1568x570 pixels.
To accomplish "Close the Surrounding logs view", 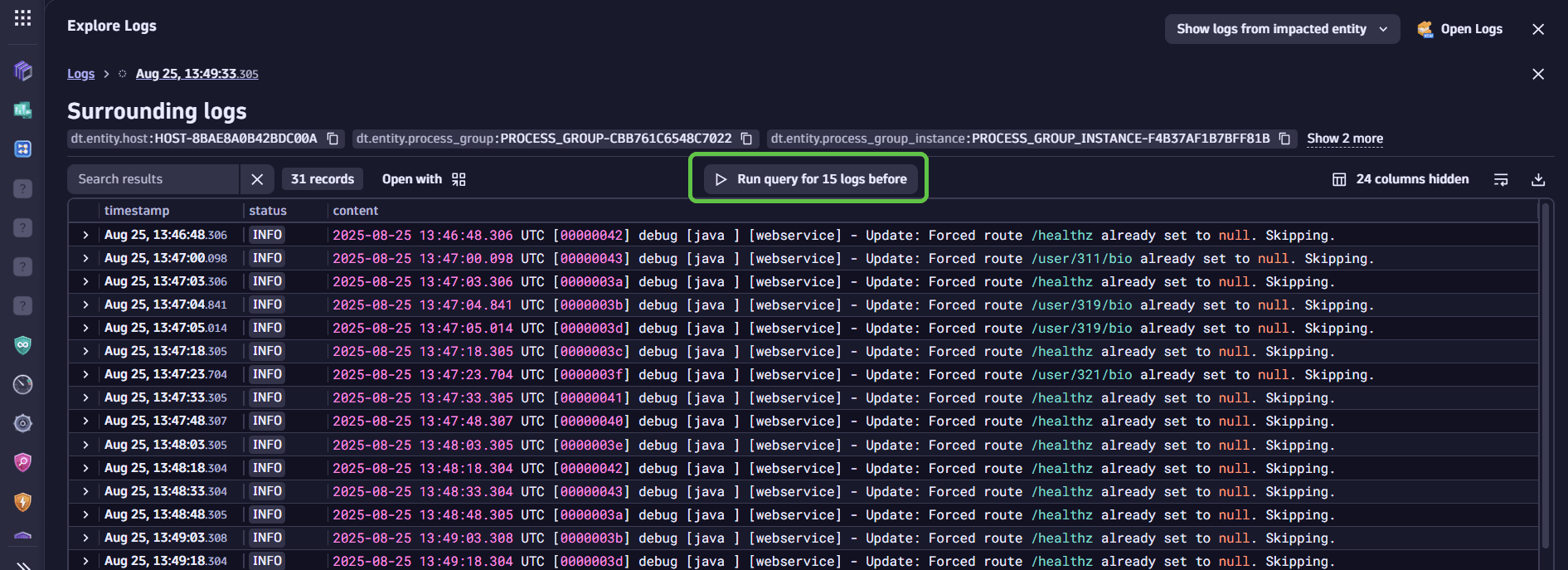I will [1538, 74].
